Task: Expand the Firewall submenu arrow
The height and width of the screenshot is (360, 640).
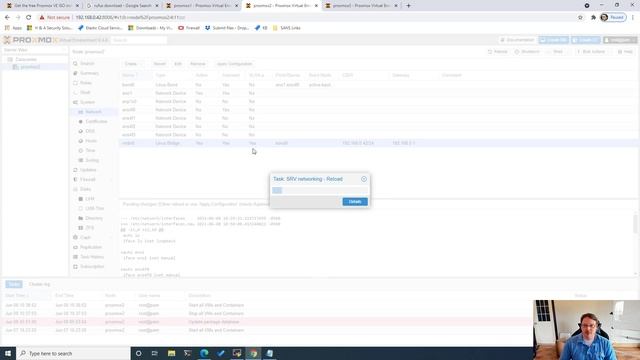Action: coord(111,180)
